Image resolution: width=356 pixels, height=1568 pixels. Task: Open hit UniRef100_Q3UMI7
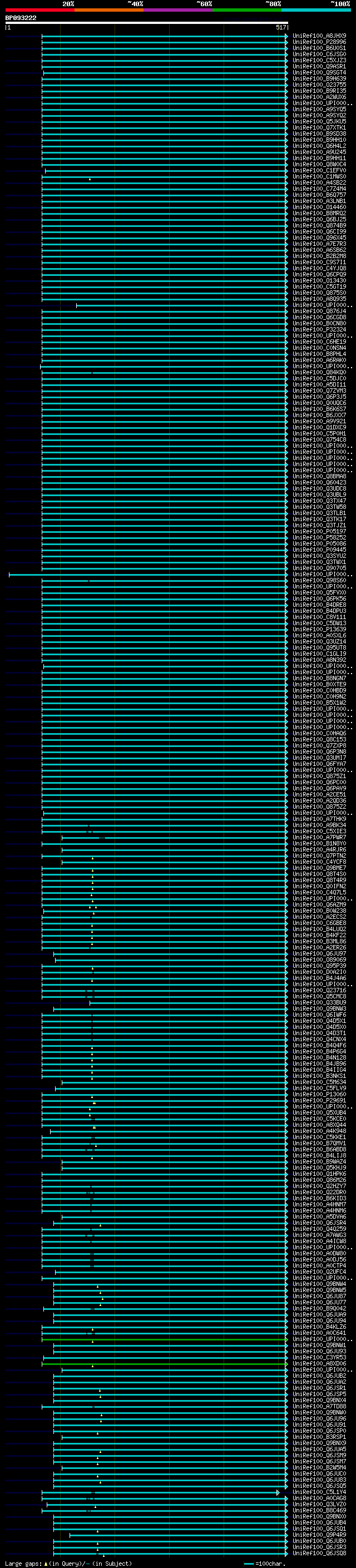[319, 758]
